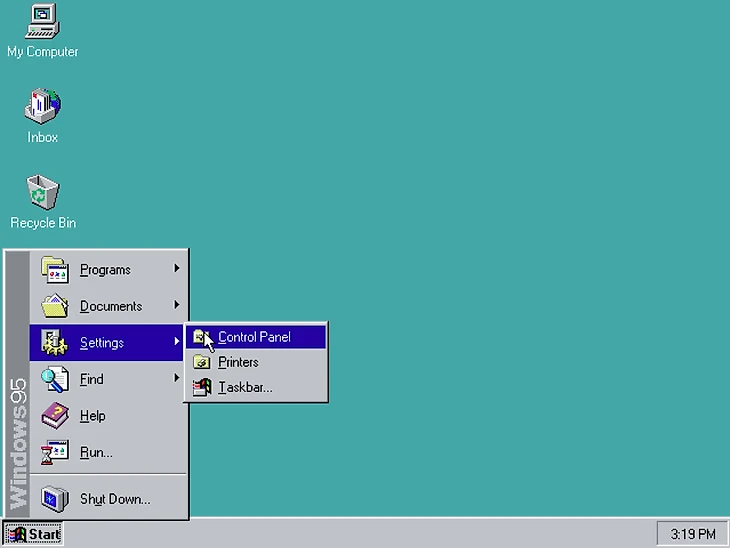Click the Find magnifier icon in Start menu

(55, 379)
